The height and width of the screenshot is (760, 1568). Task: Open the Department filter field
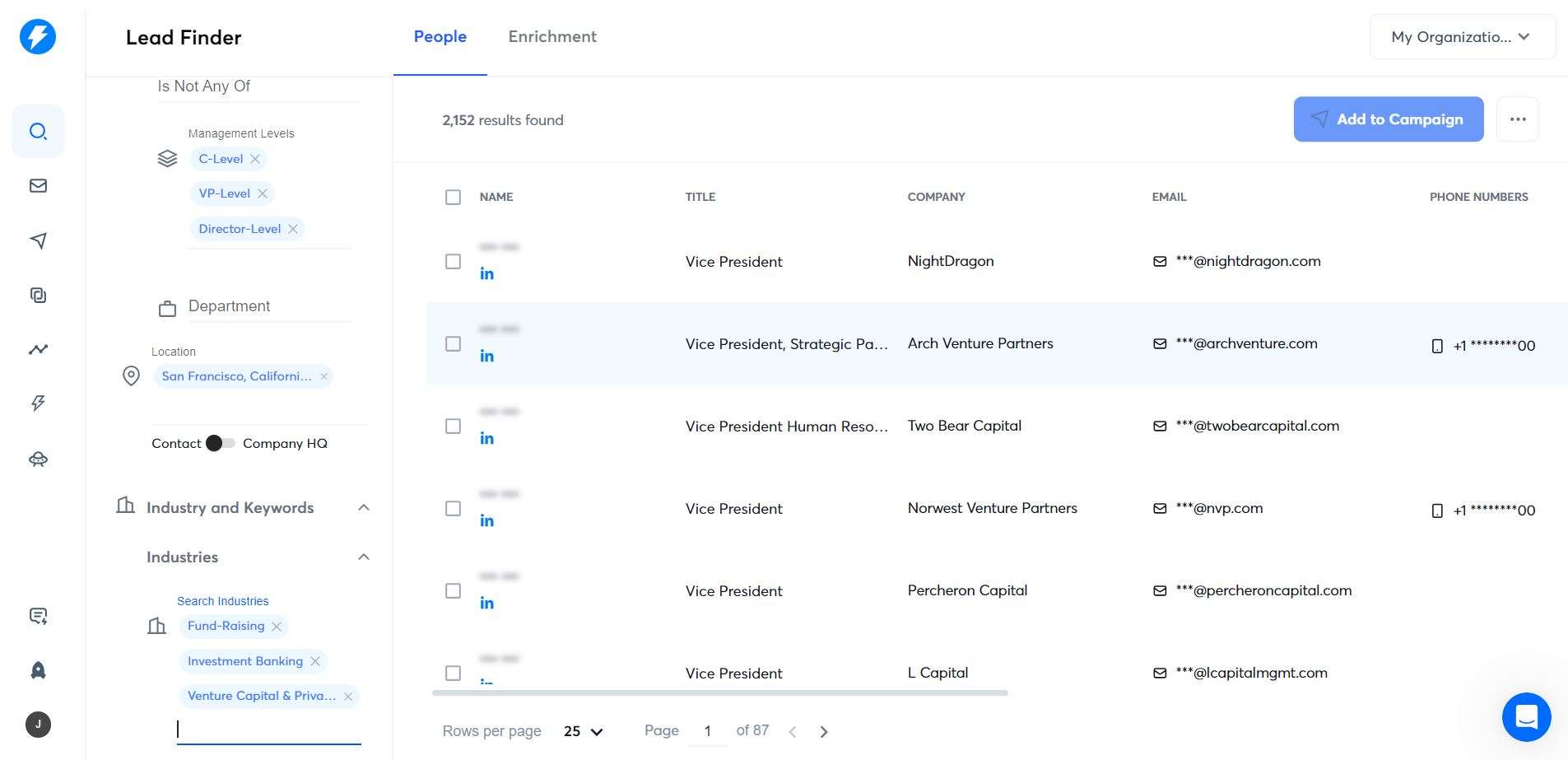tap(270, 306)
